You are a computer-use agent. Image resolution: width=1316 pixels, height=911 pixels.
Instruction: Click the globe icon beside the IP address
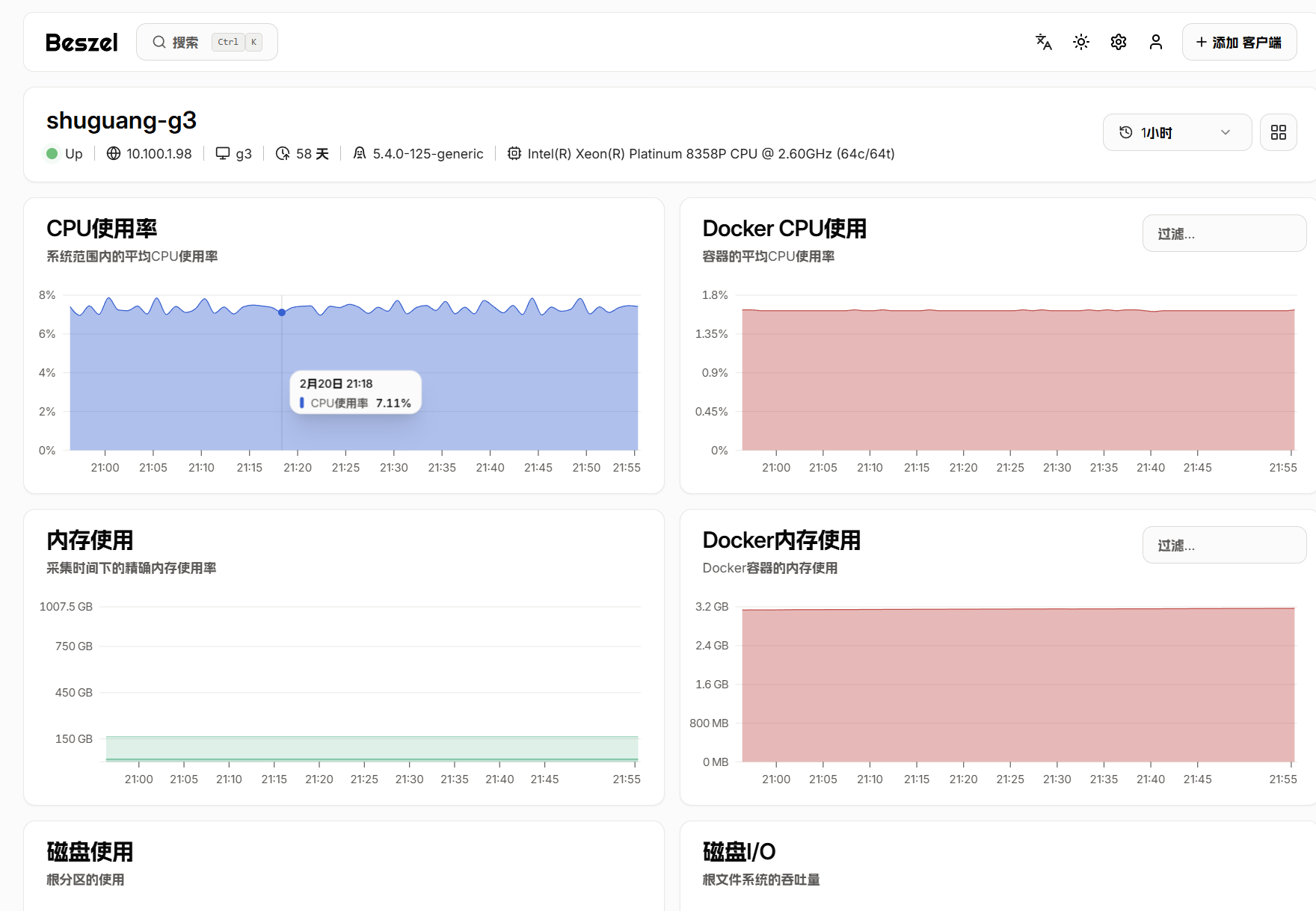[114, 153]
